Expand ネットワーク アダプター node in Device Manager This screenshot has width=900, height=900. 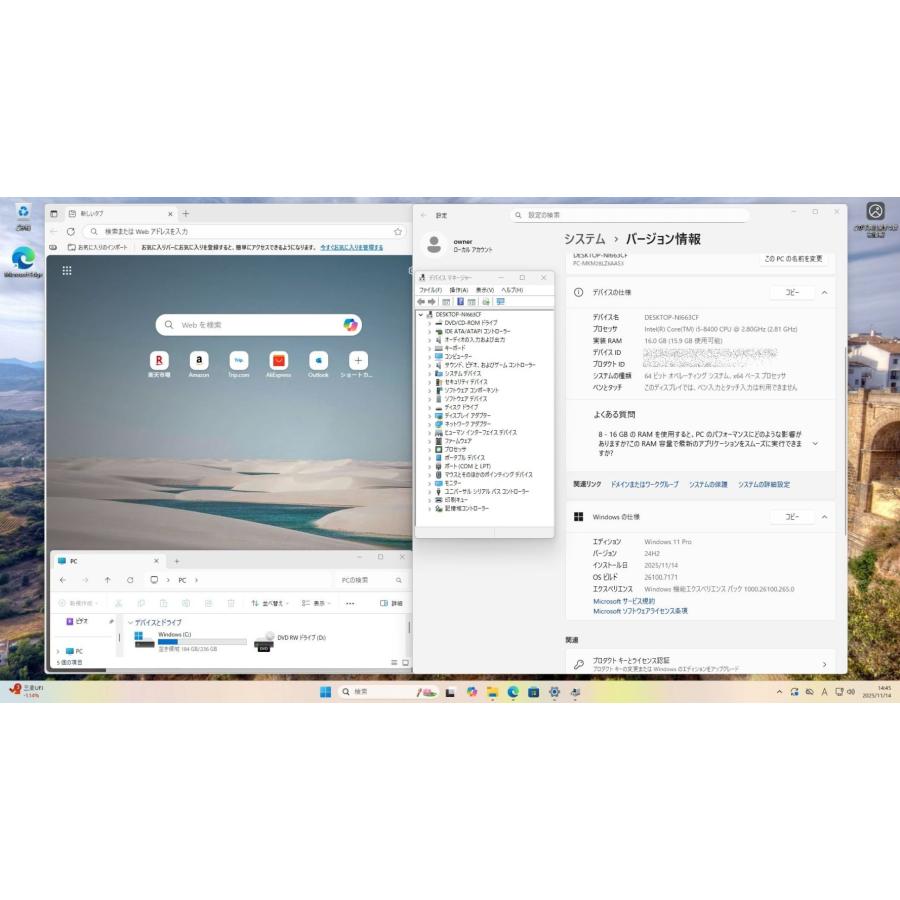click(x=429, y=424)
